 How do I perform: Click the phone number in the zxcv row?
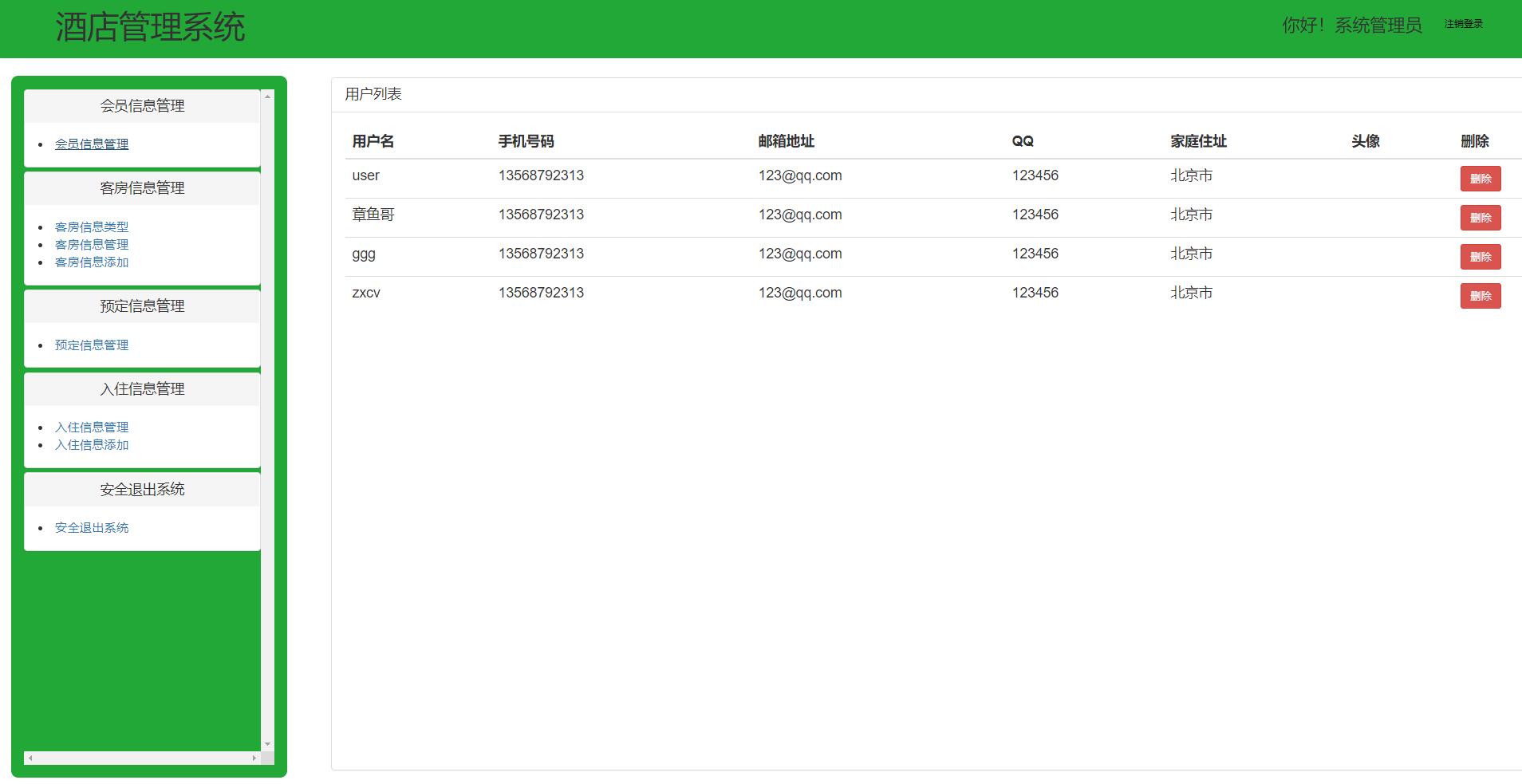click(x=541, y=293)
